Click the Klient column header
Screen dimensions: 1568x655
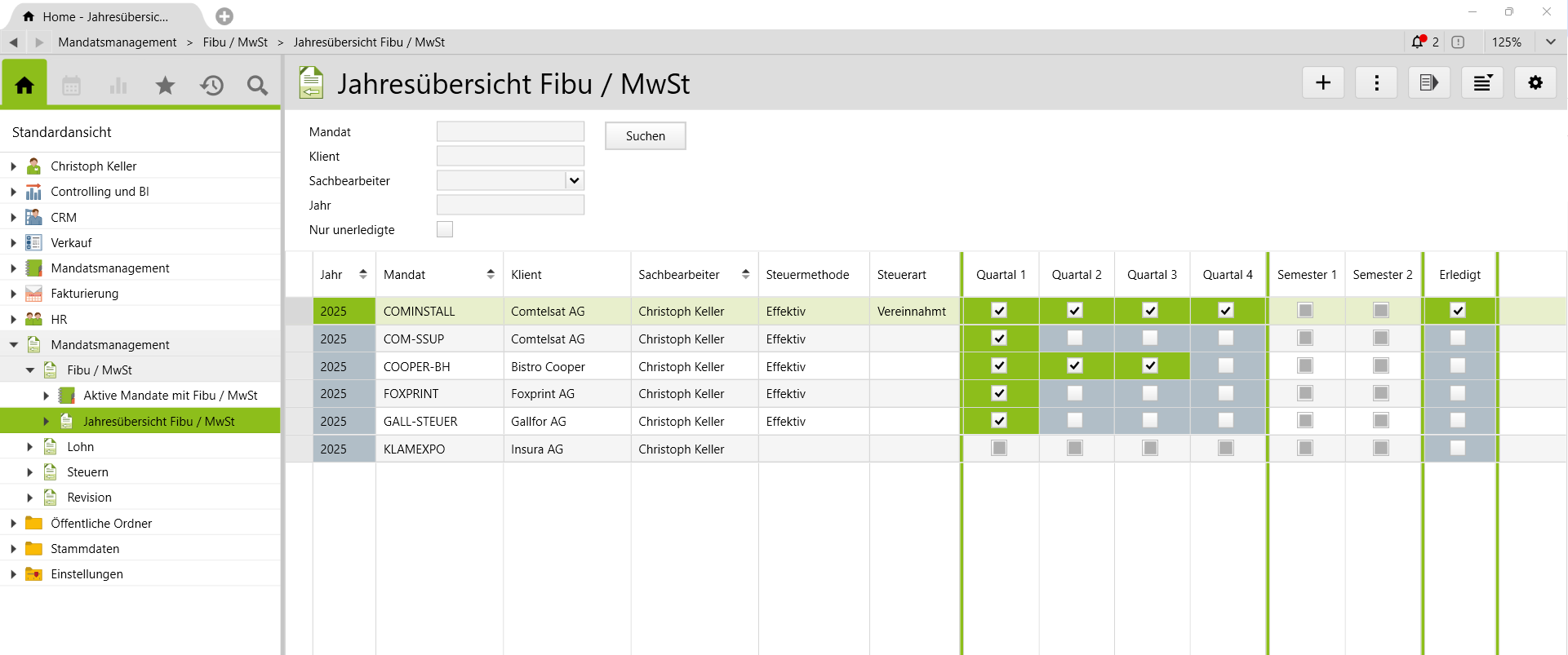pos(566,275)
